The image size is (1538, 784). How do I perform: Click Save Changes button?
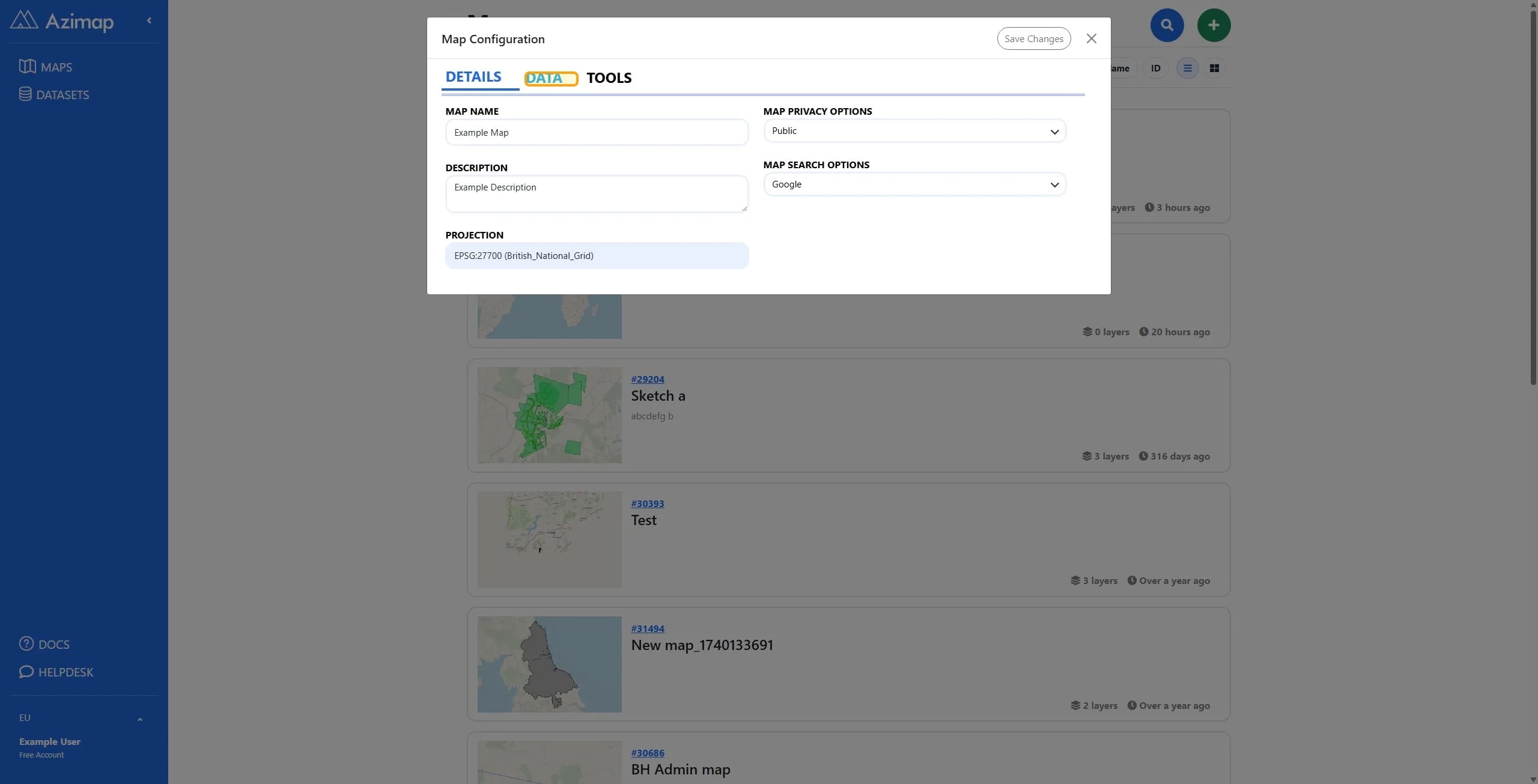1034,38
